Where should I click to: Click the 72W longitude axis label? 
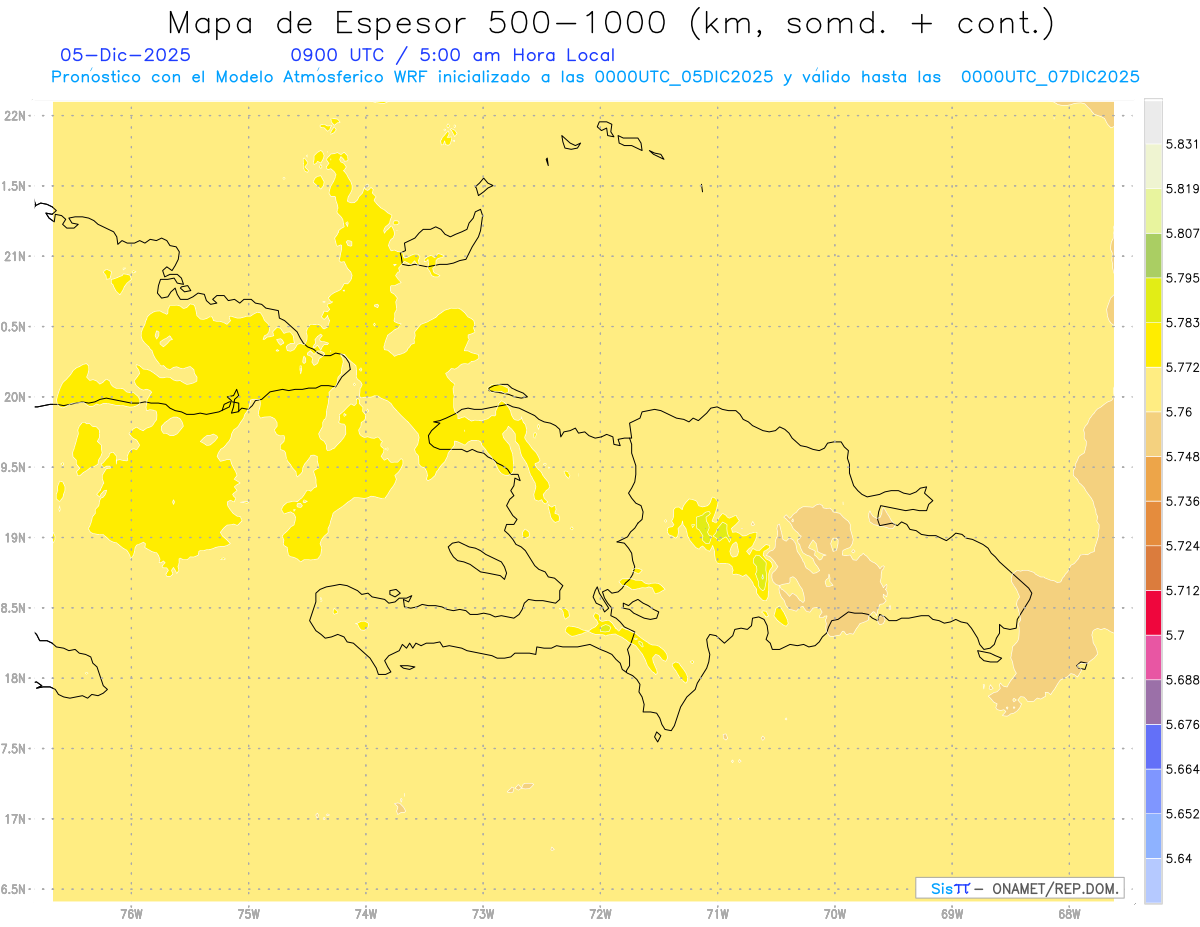point(600,914)
